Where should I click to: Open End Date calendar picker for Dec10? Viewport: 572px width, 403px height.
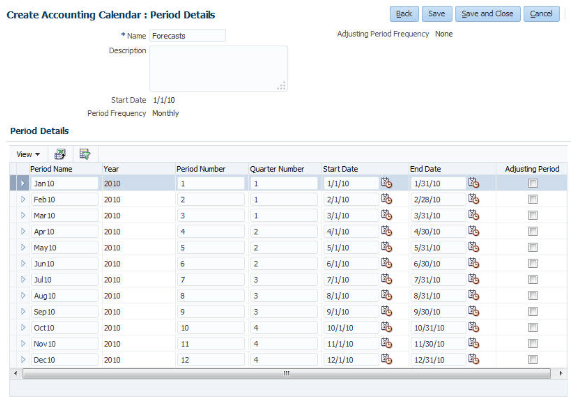point(474,359)
